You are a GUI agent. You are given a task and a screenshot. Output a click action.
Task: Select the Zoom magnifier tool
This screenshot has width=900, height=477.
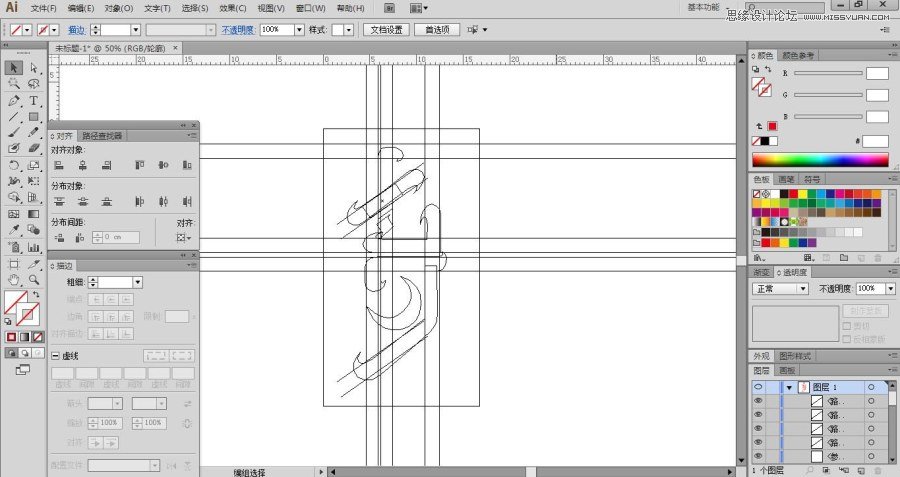33,280
